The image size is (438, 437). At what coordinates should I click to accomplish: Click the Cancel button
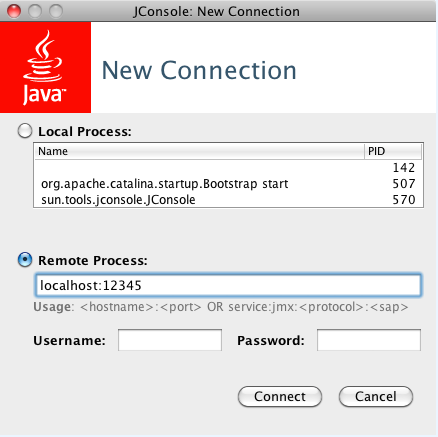click(x=376, y=396)
